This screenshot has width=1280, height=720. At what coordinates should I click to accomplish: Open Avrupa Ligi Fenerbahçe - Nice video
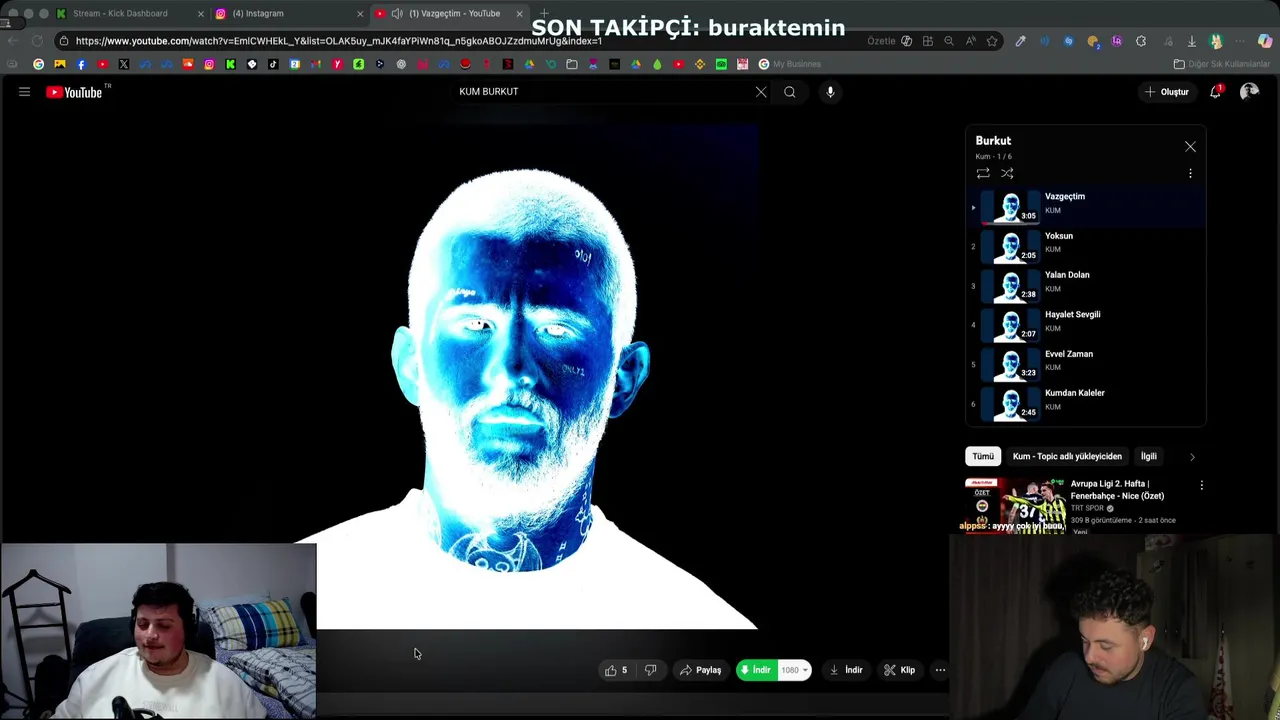1117,490
